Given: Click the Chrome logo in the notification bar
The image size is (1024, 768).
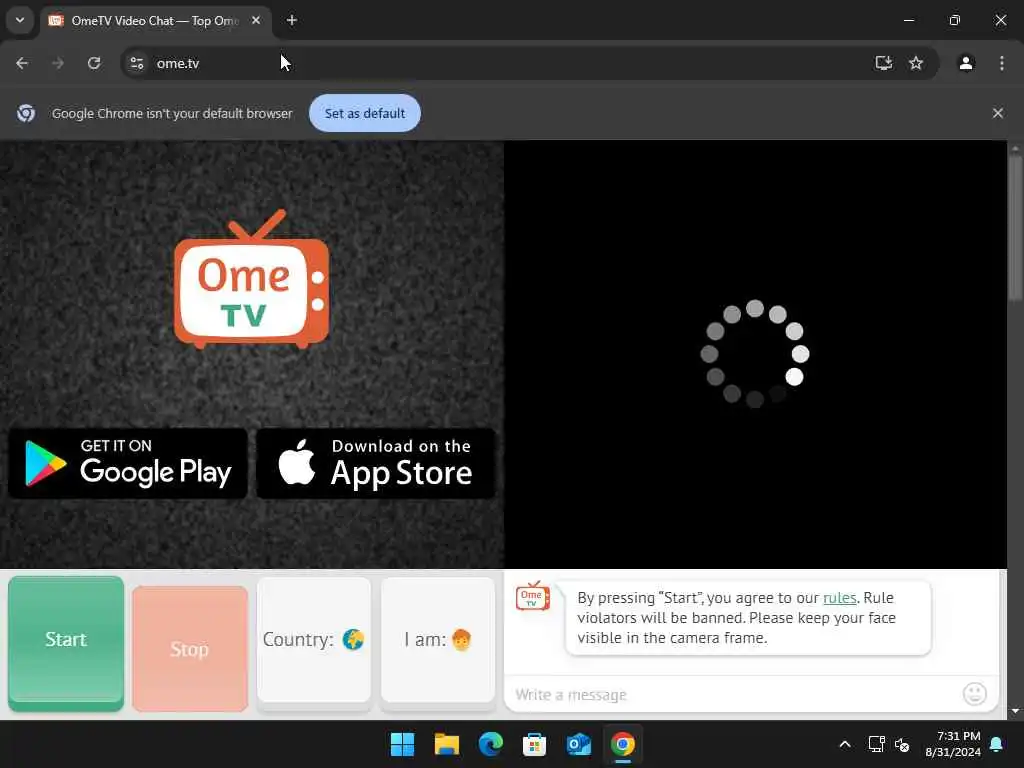Looking at the screenshot, I should 26,113.
